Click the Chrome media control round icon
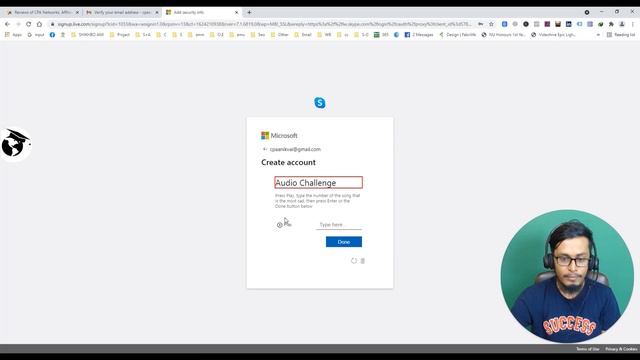 tap(587, 13)
